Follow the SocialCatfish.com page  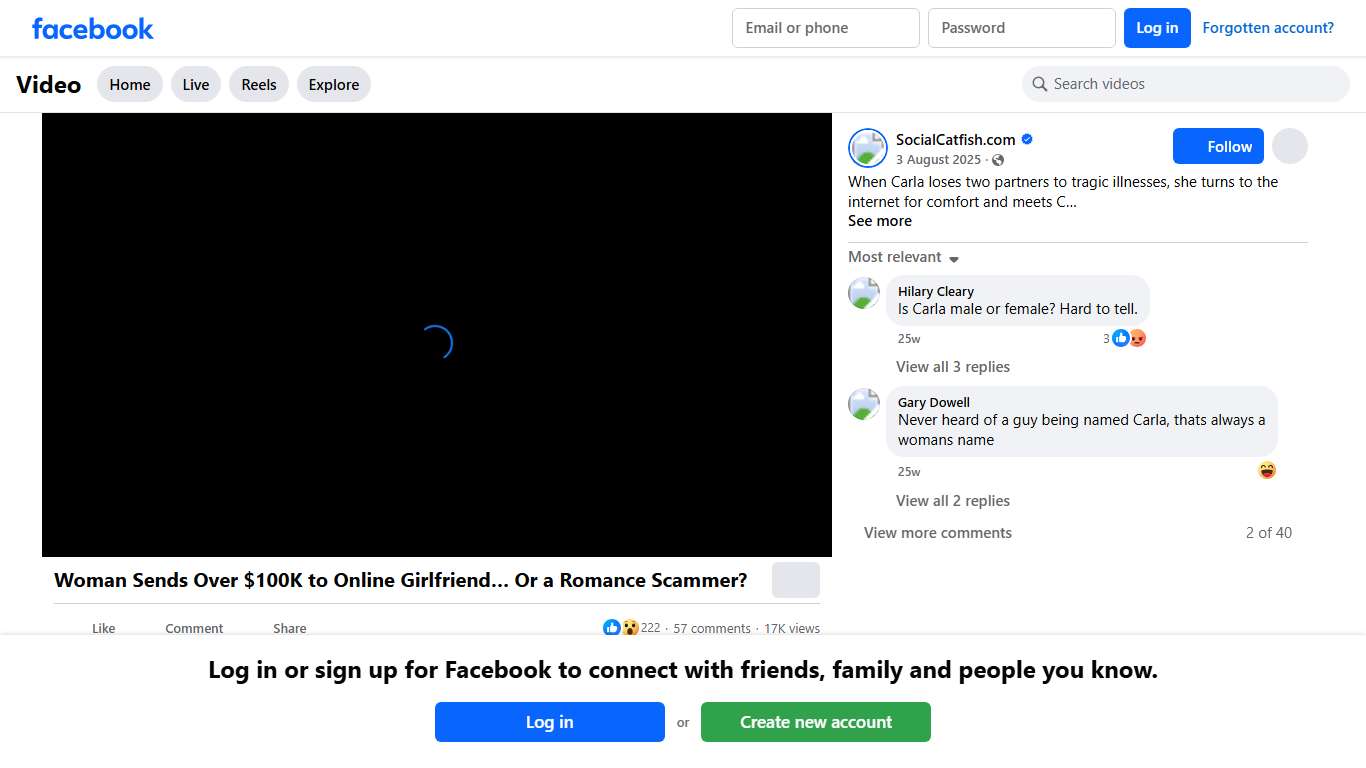tap(1218, 147)
